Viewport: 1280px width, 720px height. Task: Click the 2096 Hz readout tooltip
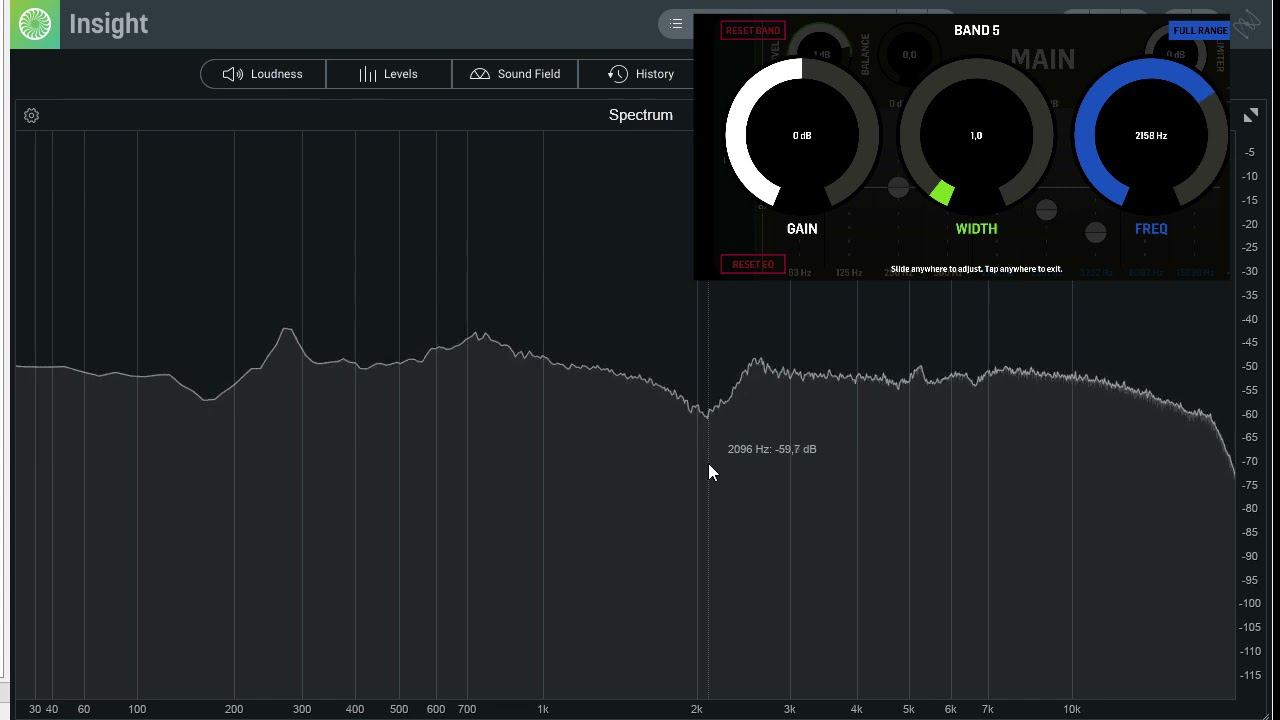(772, 449)
